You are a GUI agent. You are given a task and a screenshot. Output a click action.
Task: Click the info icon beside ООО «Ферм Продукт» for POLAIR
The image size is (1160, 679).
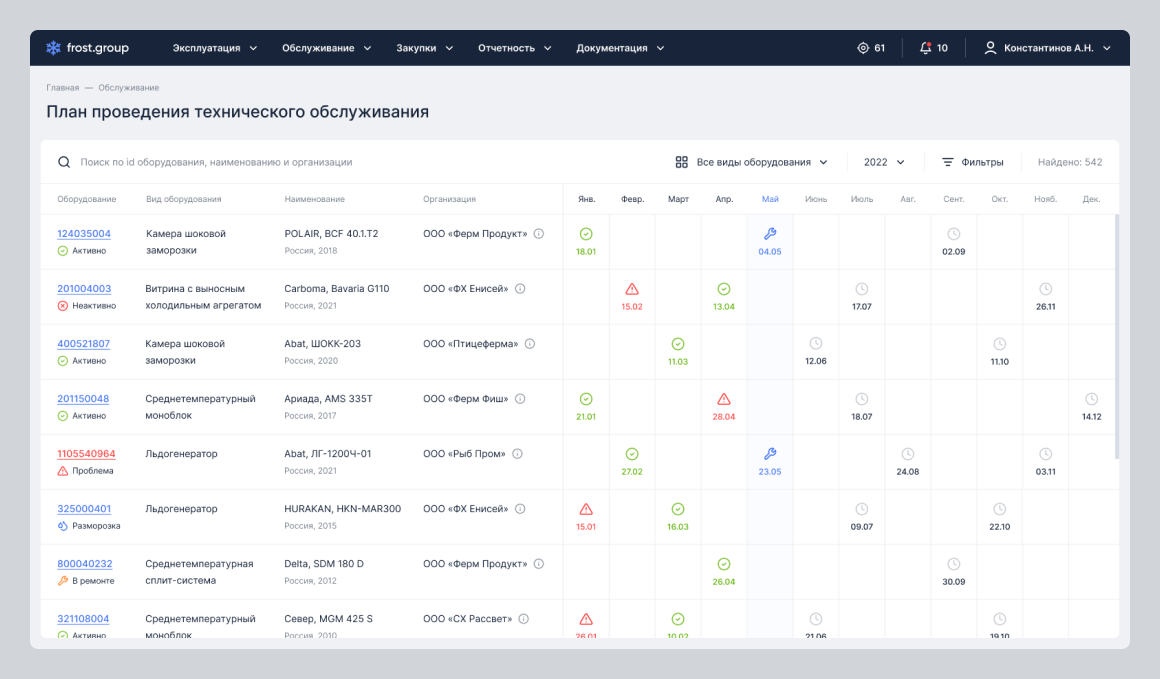(539, 234)
